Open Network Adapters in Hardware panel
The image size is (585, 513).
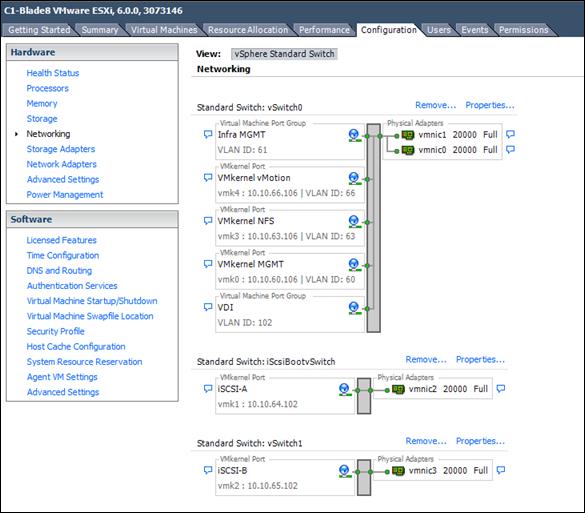pos(62,164)
